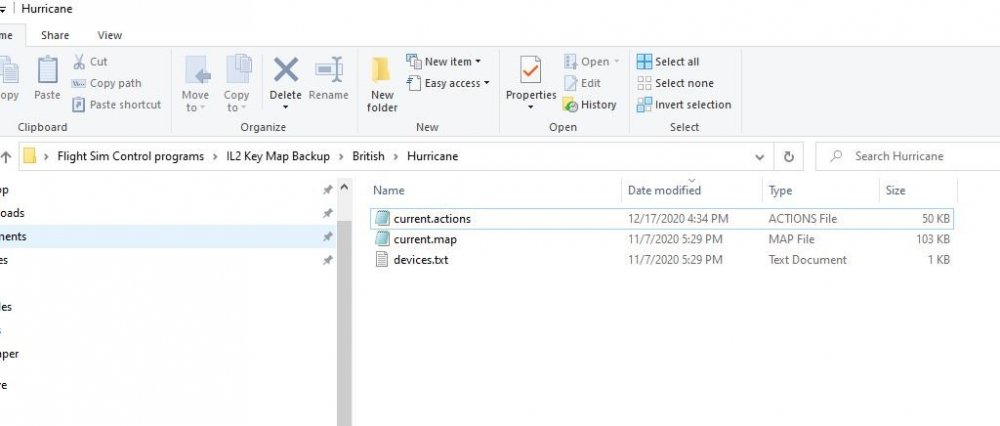Screen dimensions: 1000x426
Task: Click the 50 KB size cell
Action: coord(936,219)
